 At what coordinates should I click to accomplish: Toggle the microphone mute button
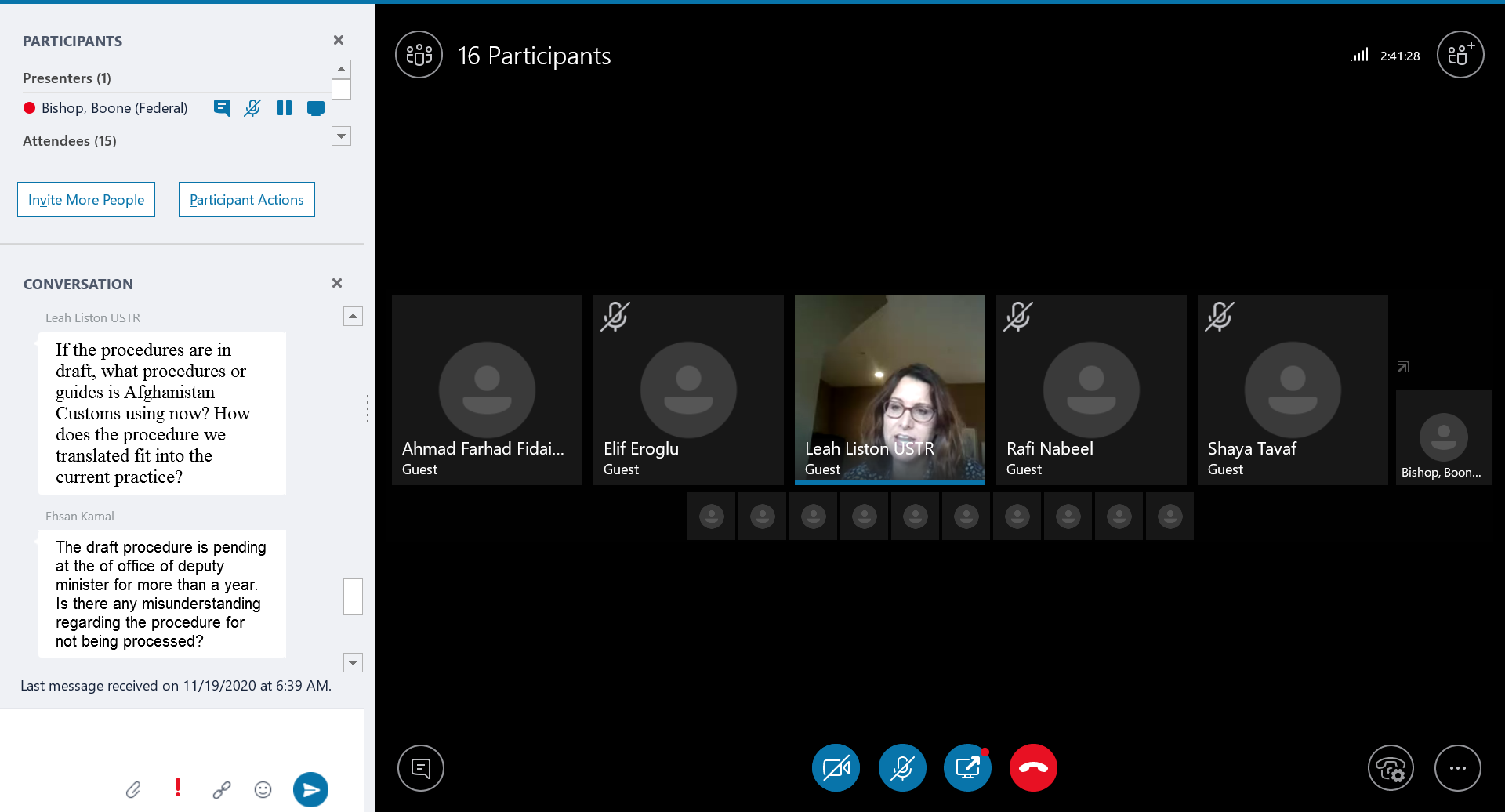point(901,767)
